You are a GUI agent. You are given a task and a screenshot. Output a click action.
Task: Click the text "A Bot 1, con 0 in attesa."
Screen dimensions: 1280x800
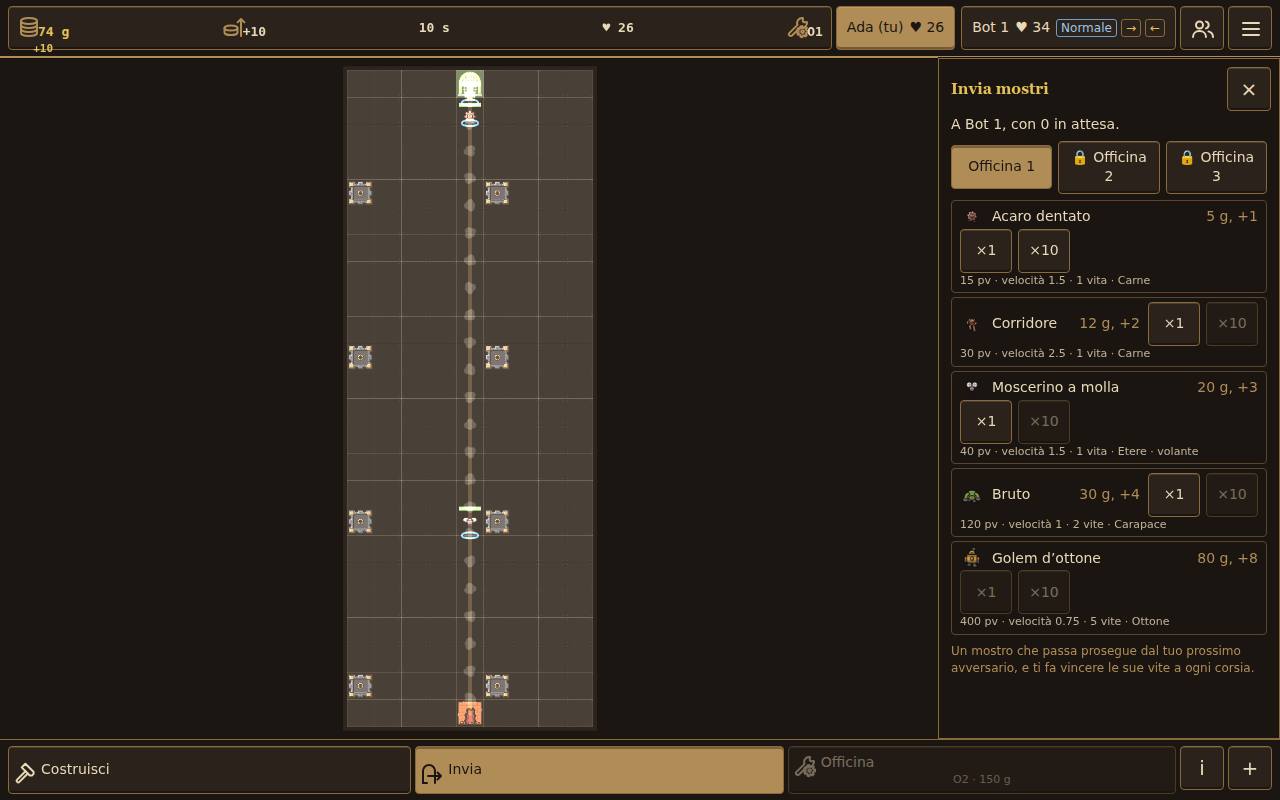point(1035,124)
